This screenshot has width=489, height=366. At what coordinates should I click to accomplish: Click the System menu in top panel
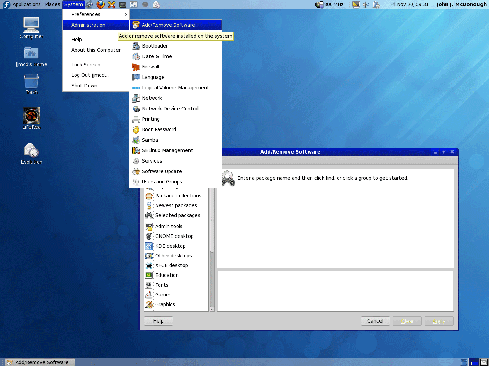point(73,4)
